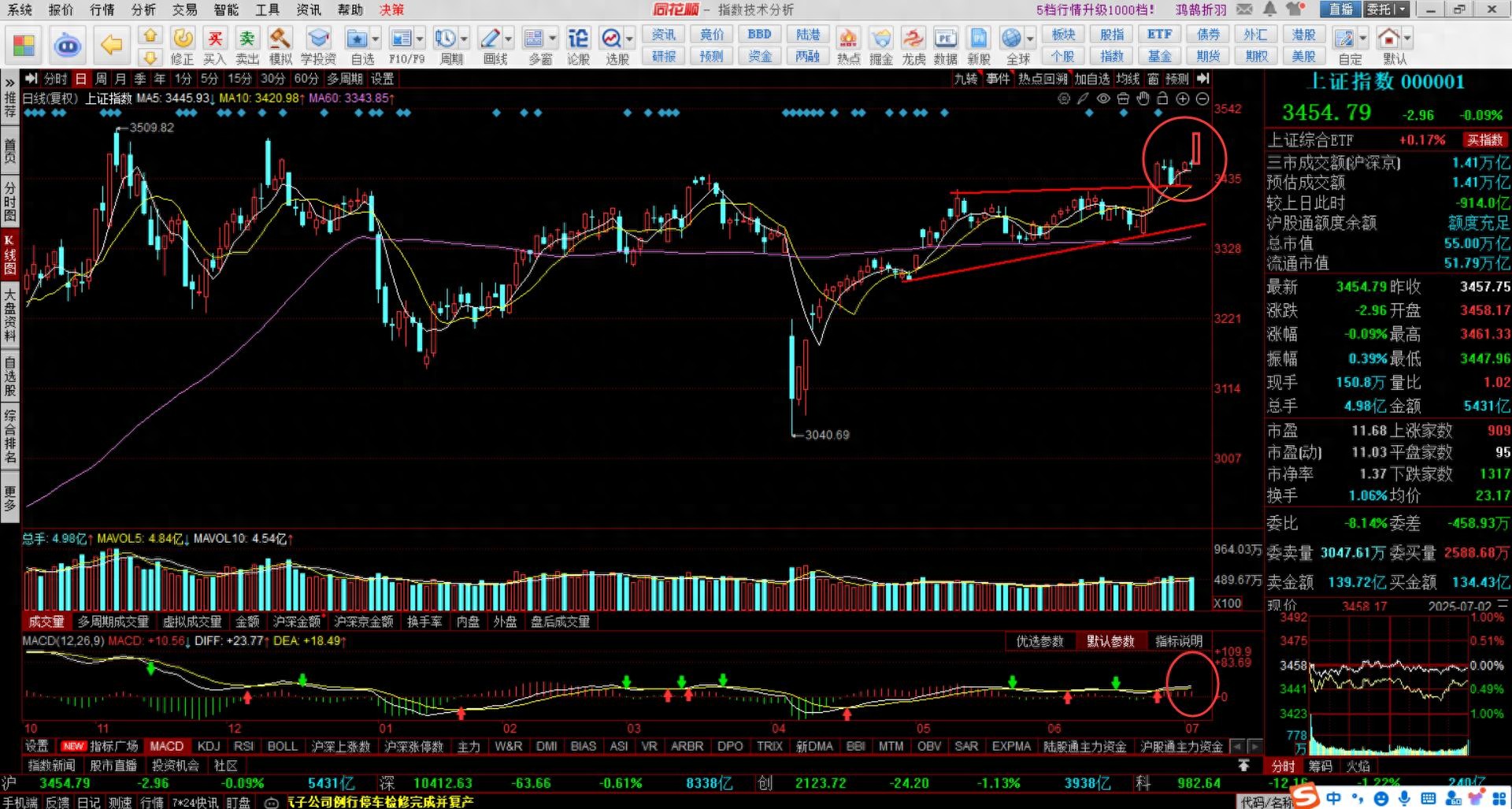Open the 周期 period dropdown arrow

click(x=465, y=39)
